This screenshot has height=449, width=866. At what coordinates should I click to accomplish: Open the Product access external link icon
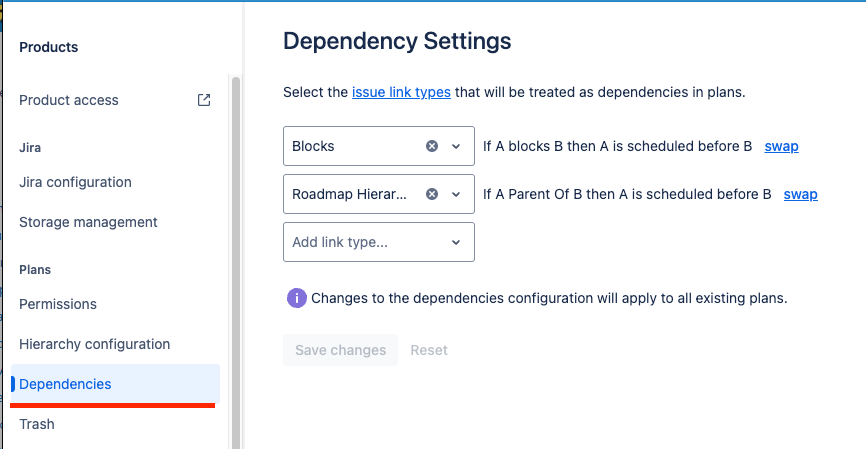204,100
